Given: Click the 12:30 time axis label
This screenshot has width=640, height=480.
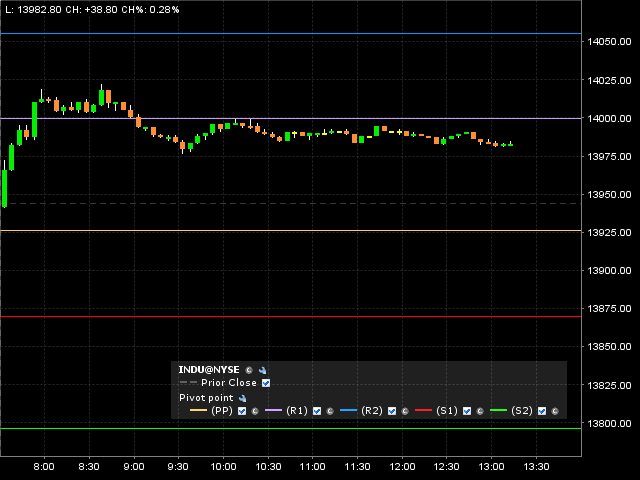Looking at the screenshot, I should [447, 467].
